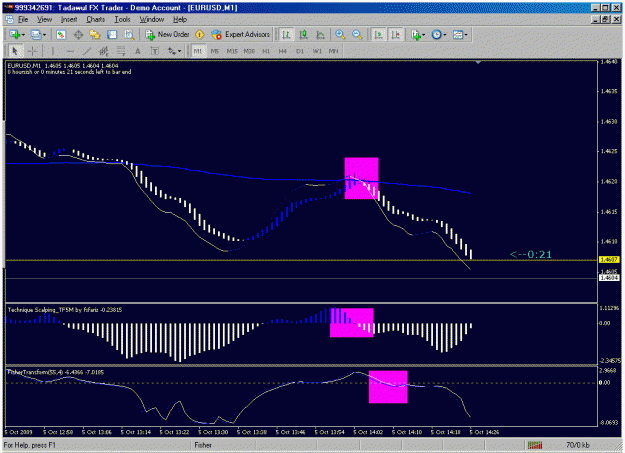Viewport: 625px width, 453px height.
Task: Click the Periods clock icon
Action: (x=437, y=35)
